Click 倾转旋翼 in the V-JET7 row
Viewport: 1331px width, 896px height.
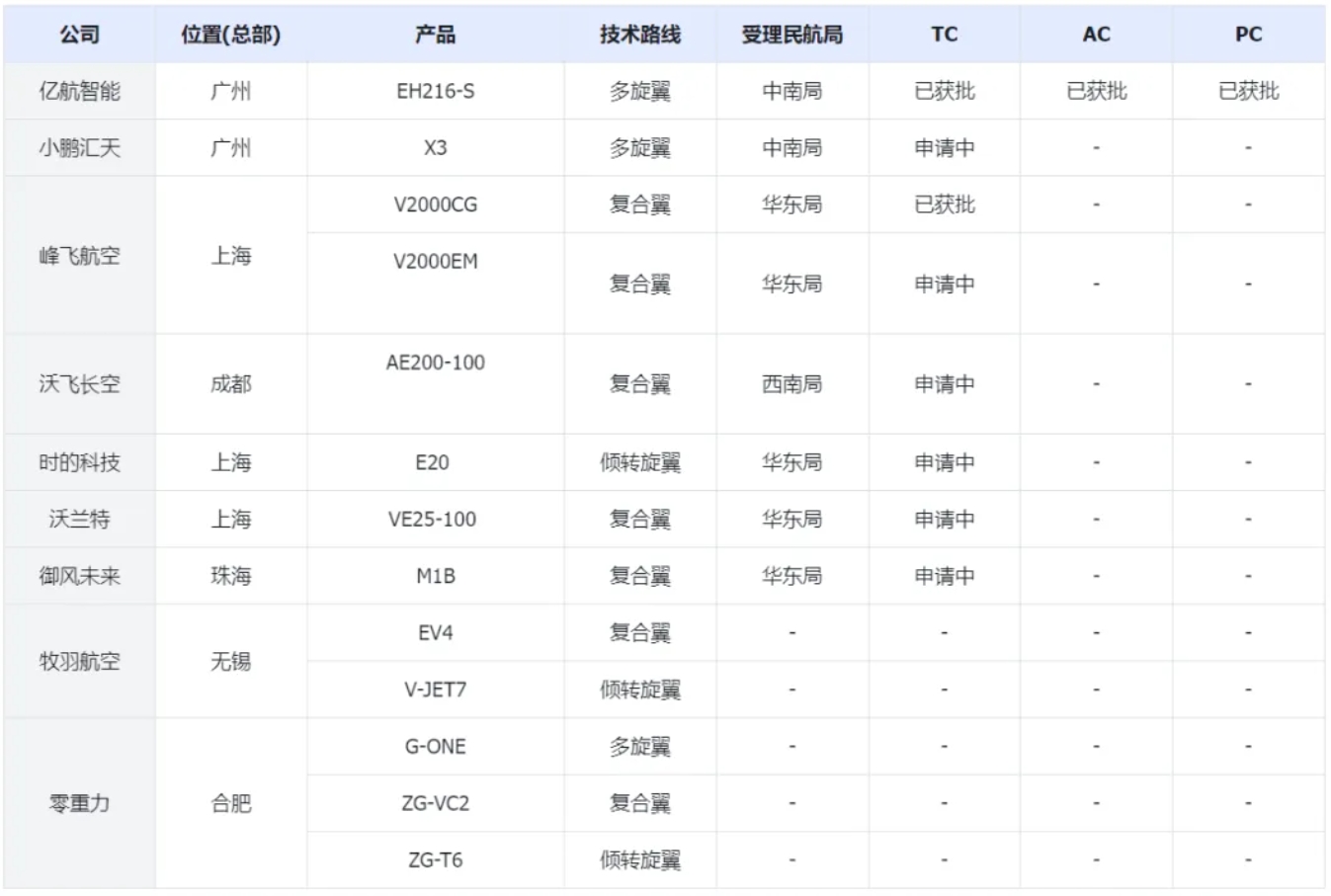coord(640,690)
